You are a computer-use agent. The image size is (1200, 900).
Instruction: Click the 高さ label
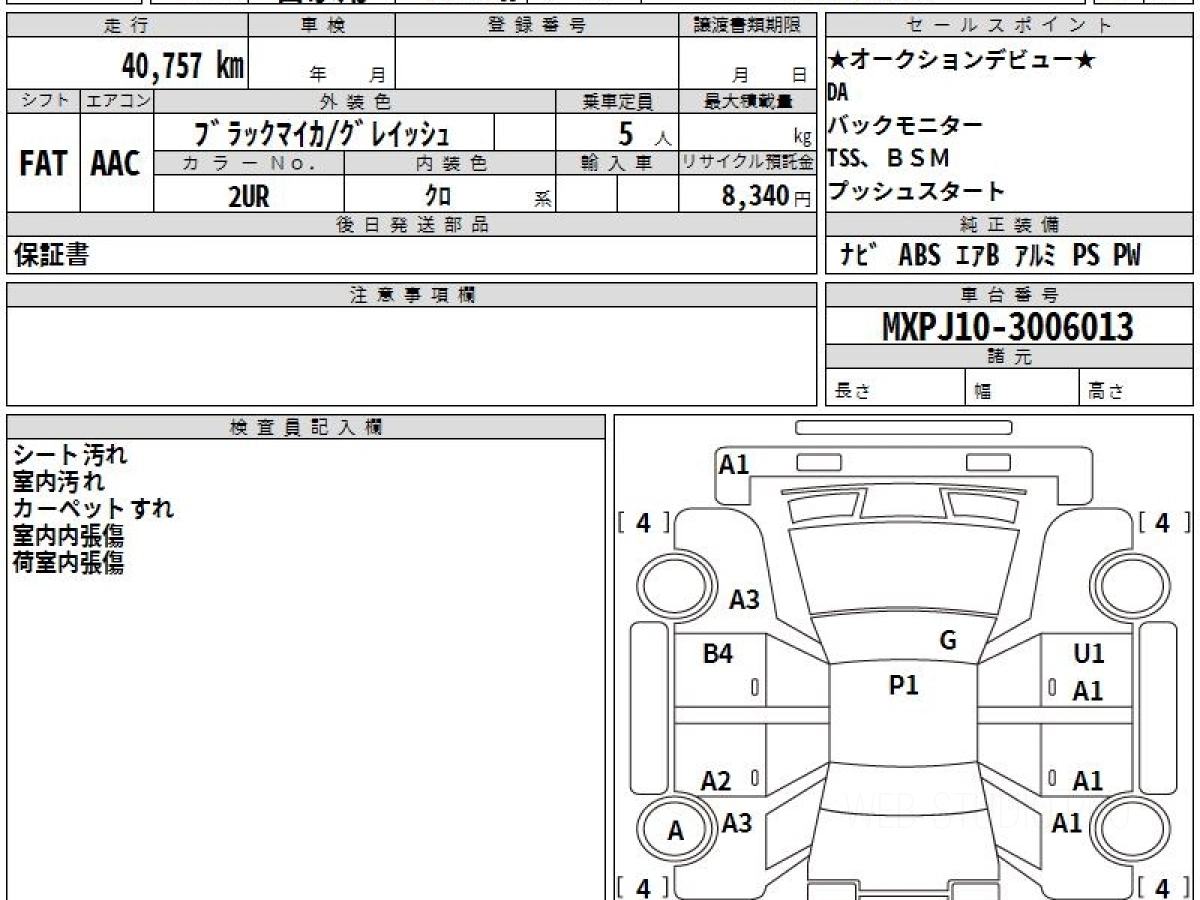click(1107, 392)
